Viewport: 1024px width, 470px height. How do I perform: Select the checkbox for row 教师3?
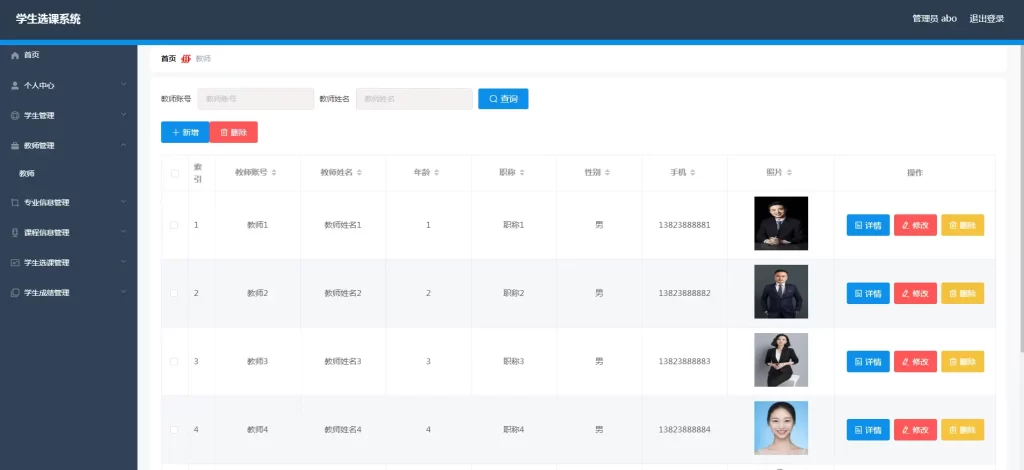pos(175,361)
